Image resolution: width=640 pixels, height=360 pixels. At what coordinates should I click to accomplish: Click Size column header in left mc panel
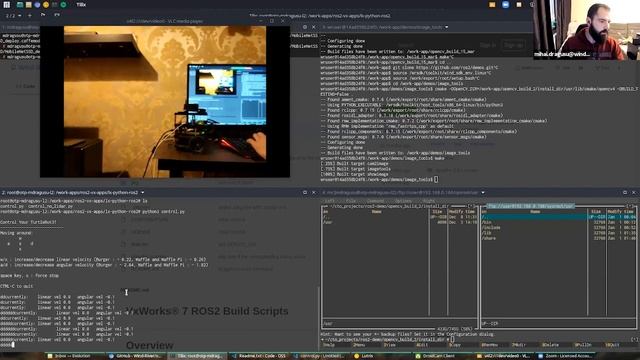point(438,212)
